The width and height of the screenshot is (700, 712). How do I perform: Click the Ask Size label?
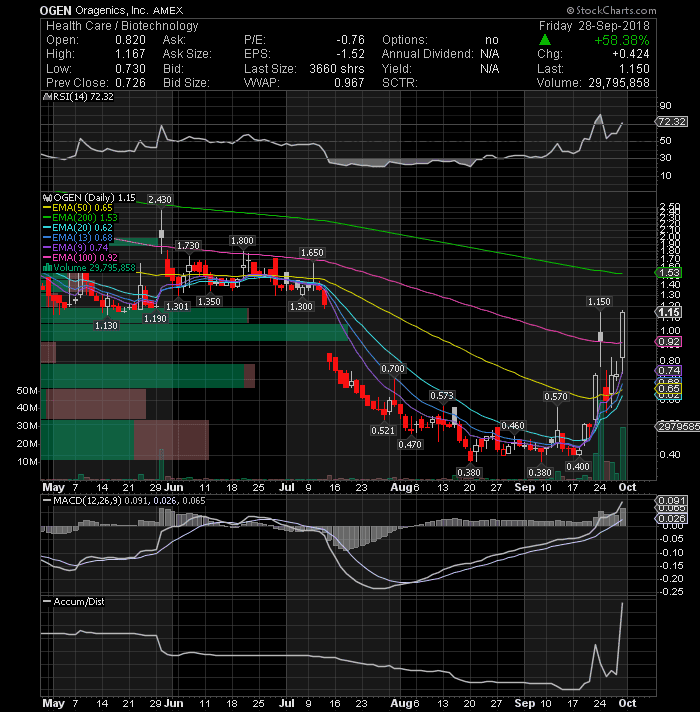[187, 54]
